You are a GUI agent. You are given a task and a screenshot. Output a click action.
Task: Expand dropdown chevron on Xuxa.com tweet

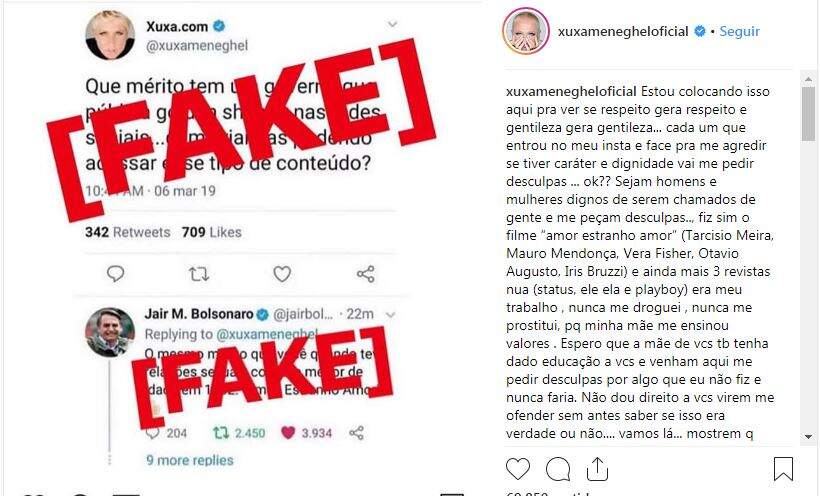pos(392,24)
